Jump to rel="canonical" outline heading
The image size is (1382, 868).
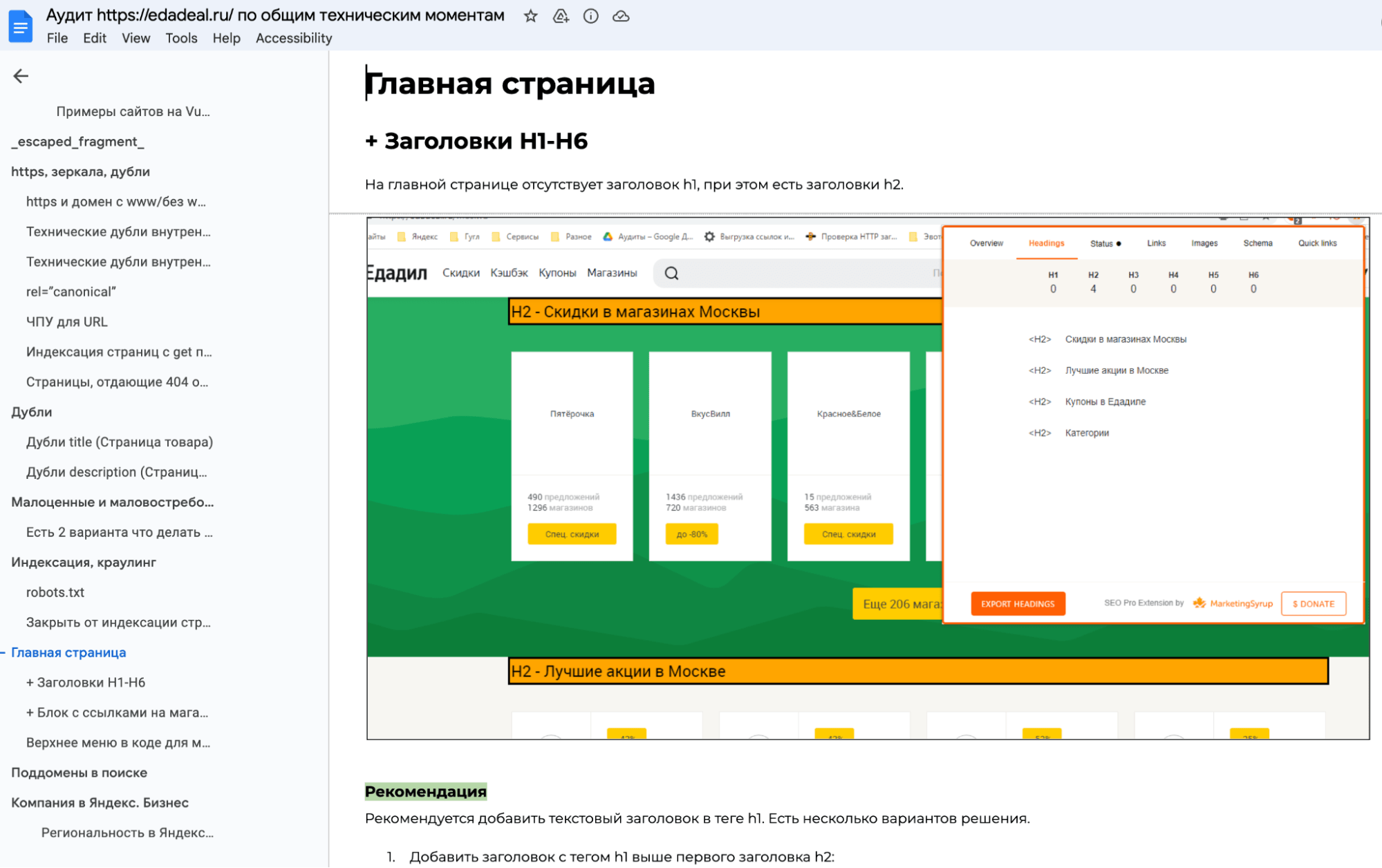click(x=71, y=292)
